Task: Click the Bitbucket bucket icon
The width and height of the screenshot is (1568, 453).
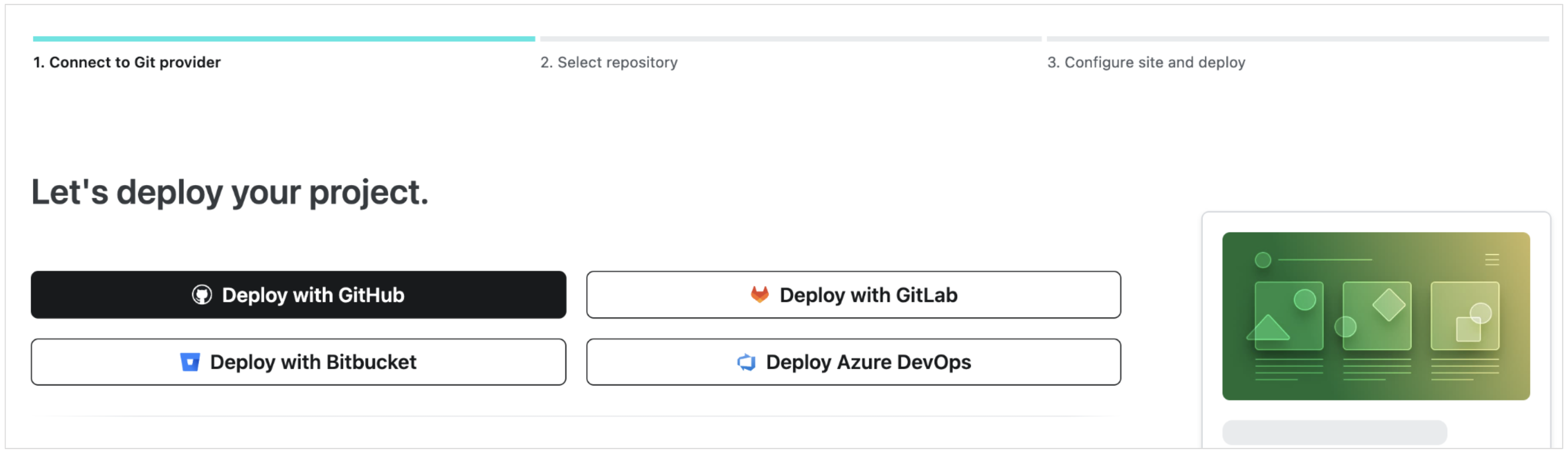Action: [192, 362]
